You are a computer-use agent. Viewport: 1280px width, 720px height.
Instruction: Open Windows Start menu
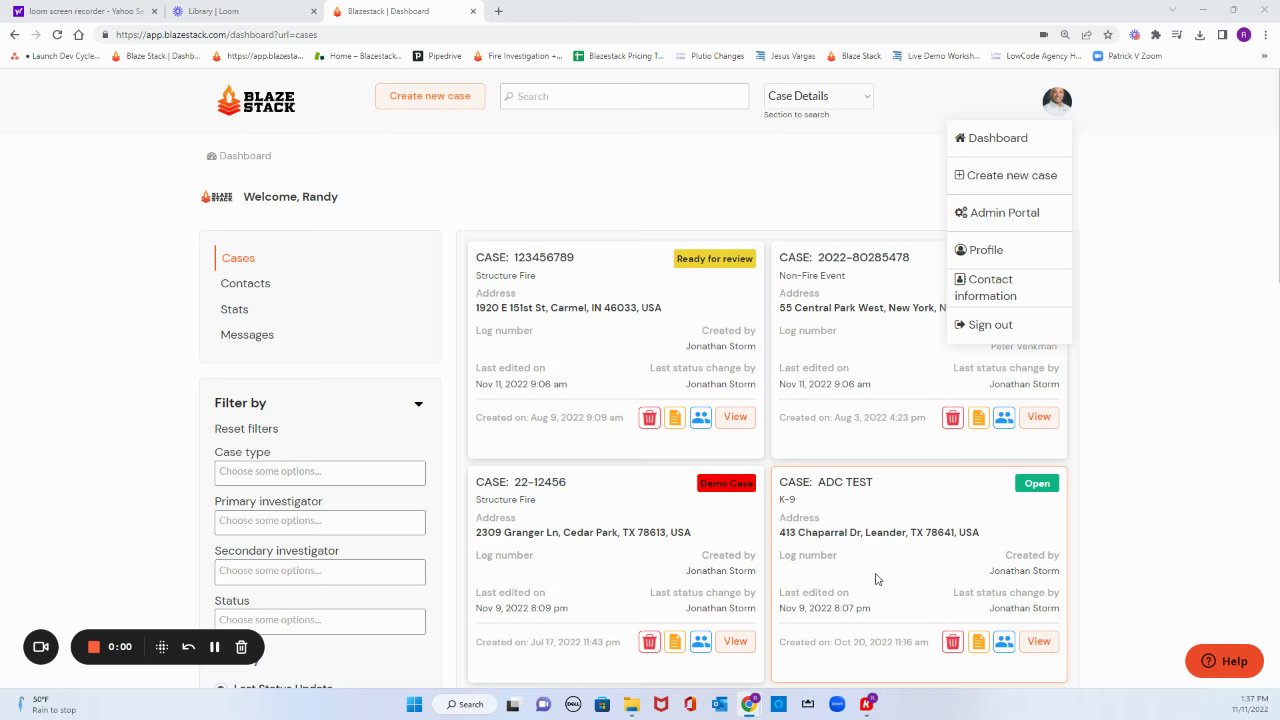click(x=414, y=704)
